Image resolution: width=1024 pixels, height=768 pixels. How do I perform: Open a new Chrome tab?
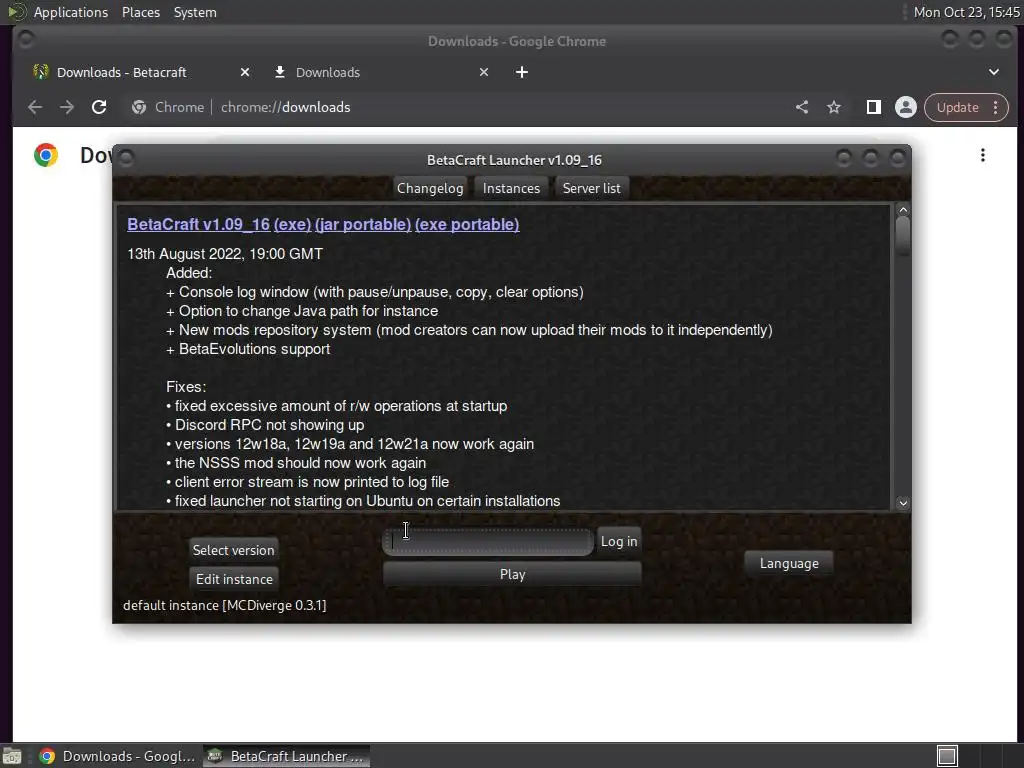[x=521, y=72]
